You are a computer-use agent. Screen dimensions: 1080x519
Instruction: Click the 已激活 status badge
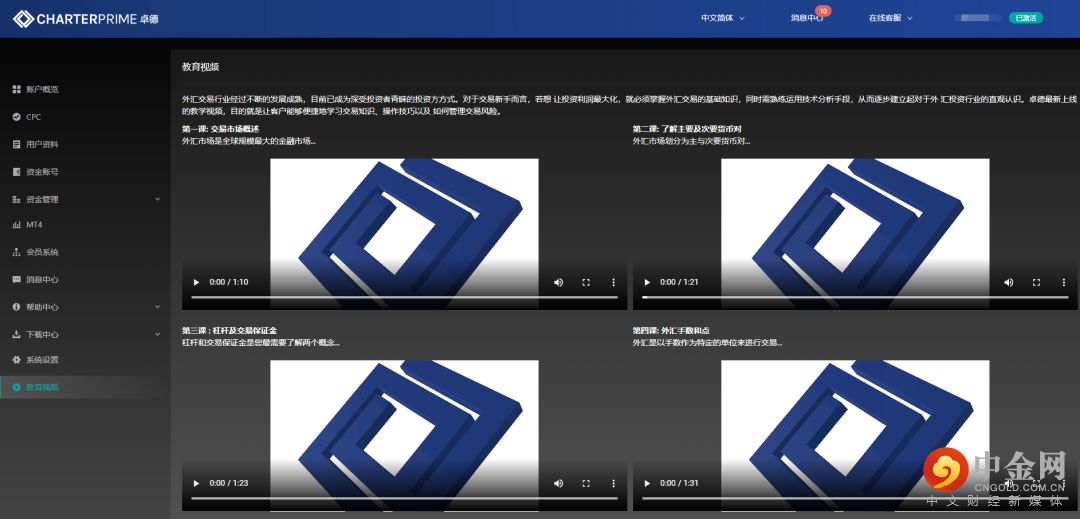(1025, 18)
